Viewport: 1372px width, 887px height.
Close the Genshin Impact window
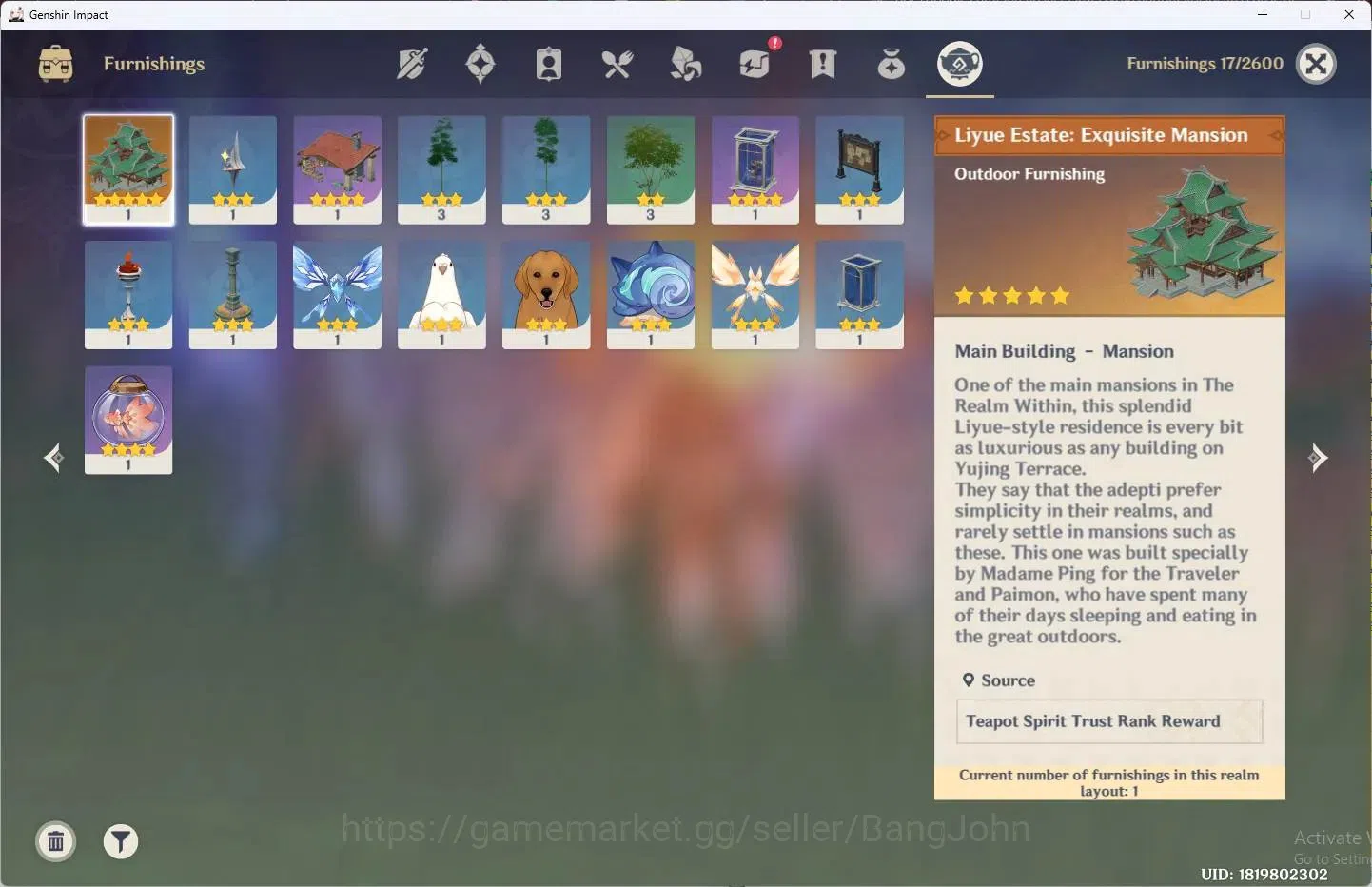click(x=1349, y=14)
